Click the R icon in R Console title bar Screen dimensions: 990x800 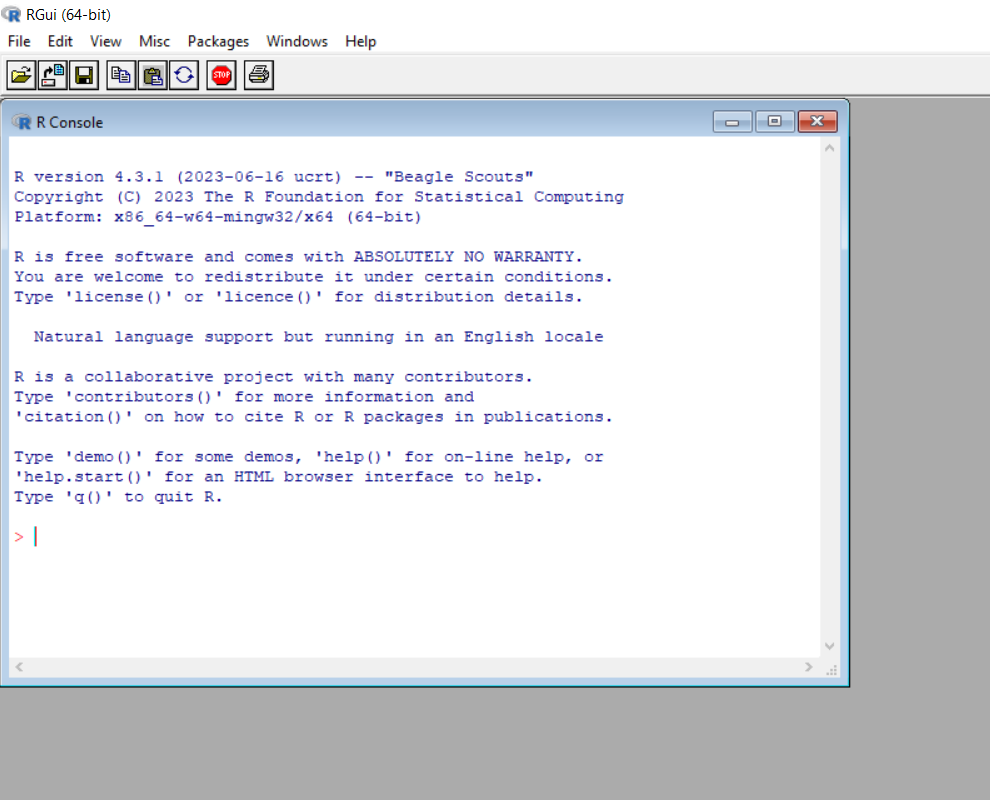21,122
